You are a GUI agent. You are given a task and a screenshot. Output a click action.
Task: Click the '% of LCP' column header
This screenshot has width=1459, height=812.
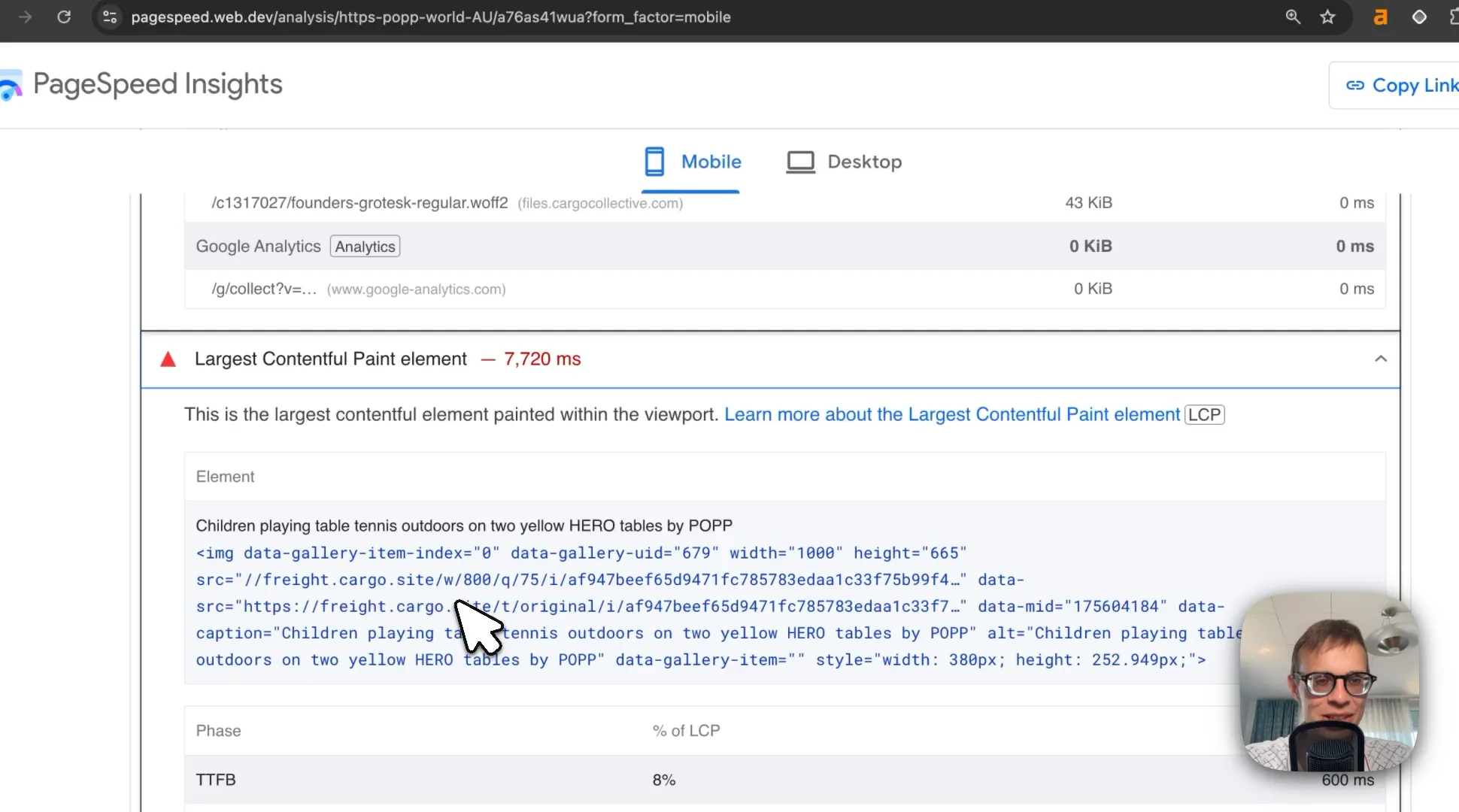pos(686,731)
